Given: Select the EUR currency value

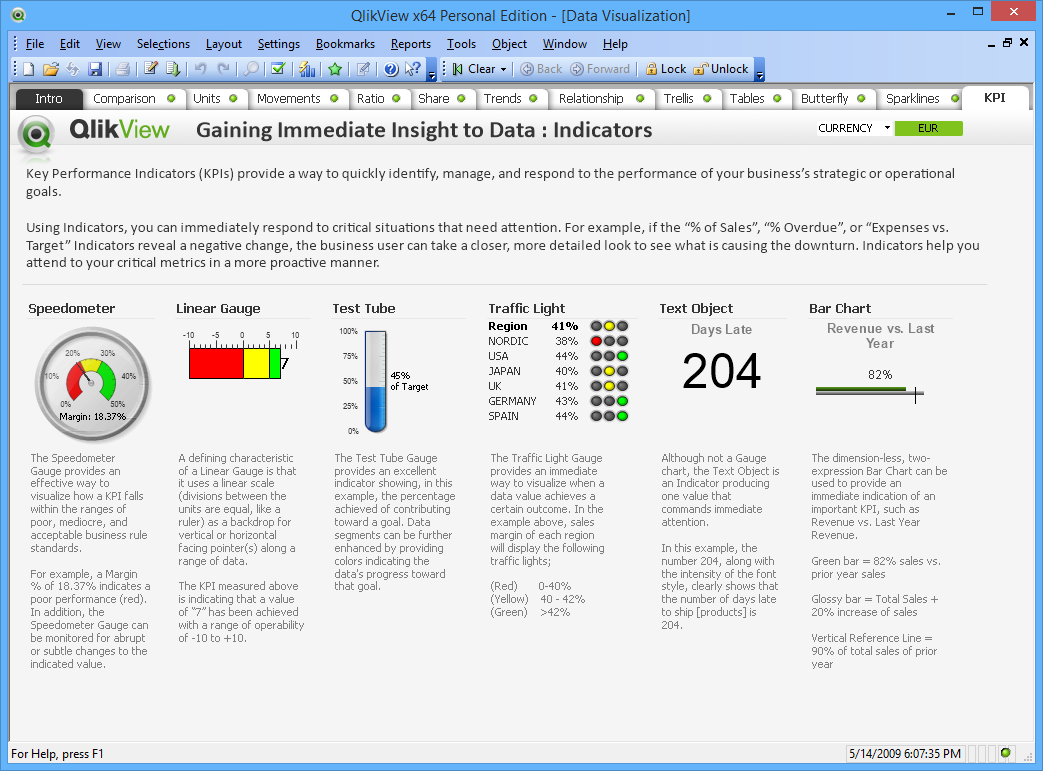Looking at the screenshot, I should click(x=928, y=128).
